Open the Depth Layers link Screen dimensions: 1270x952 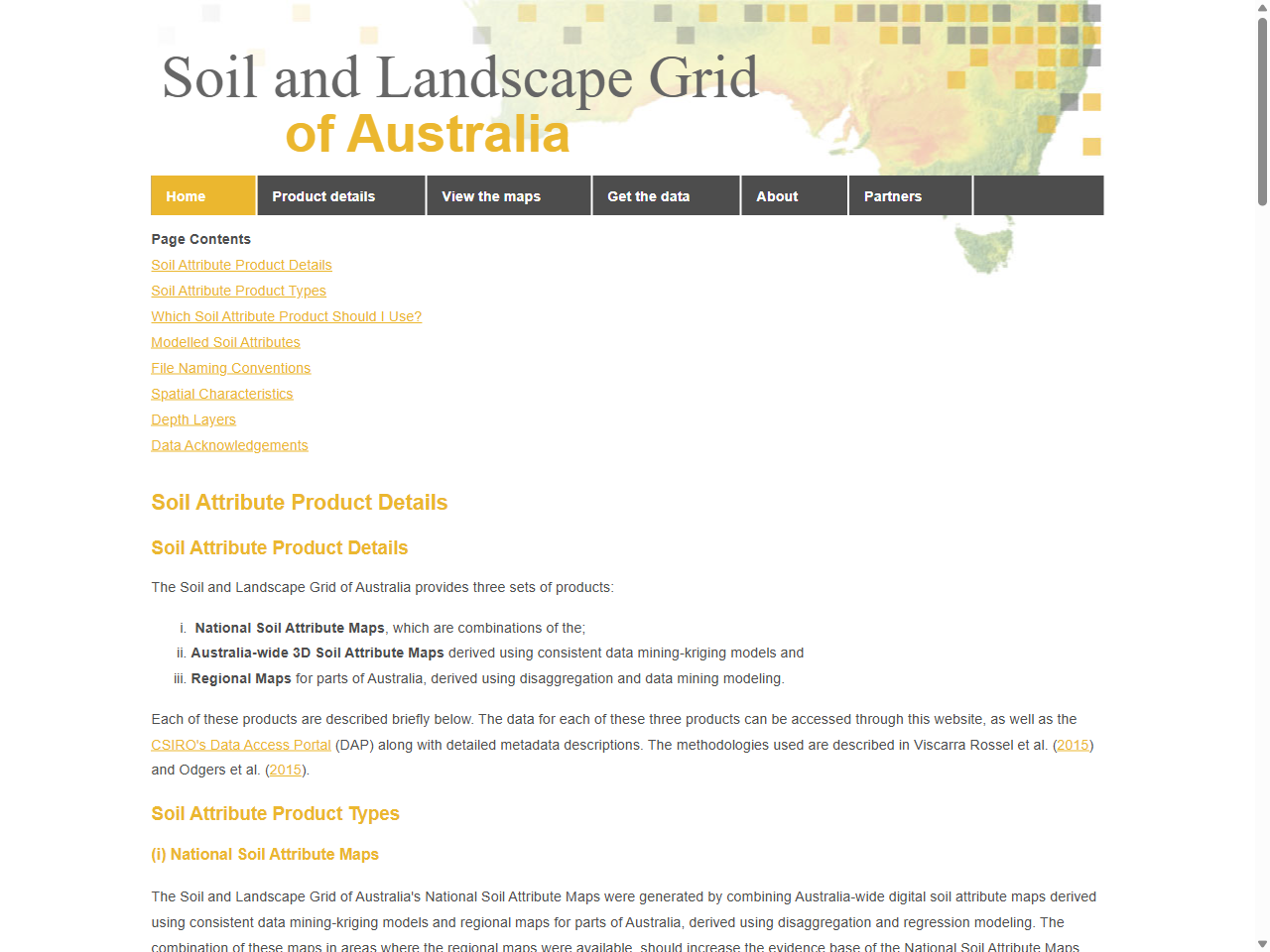(x=193, y=419)
